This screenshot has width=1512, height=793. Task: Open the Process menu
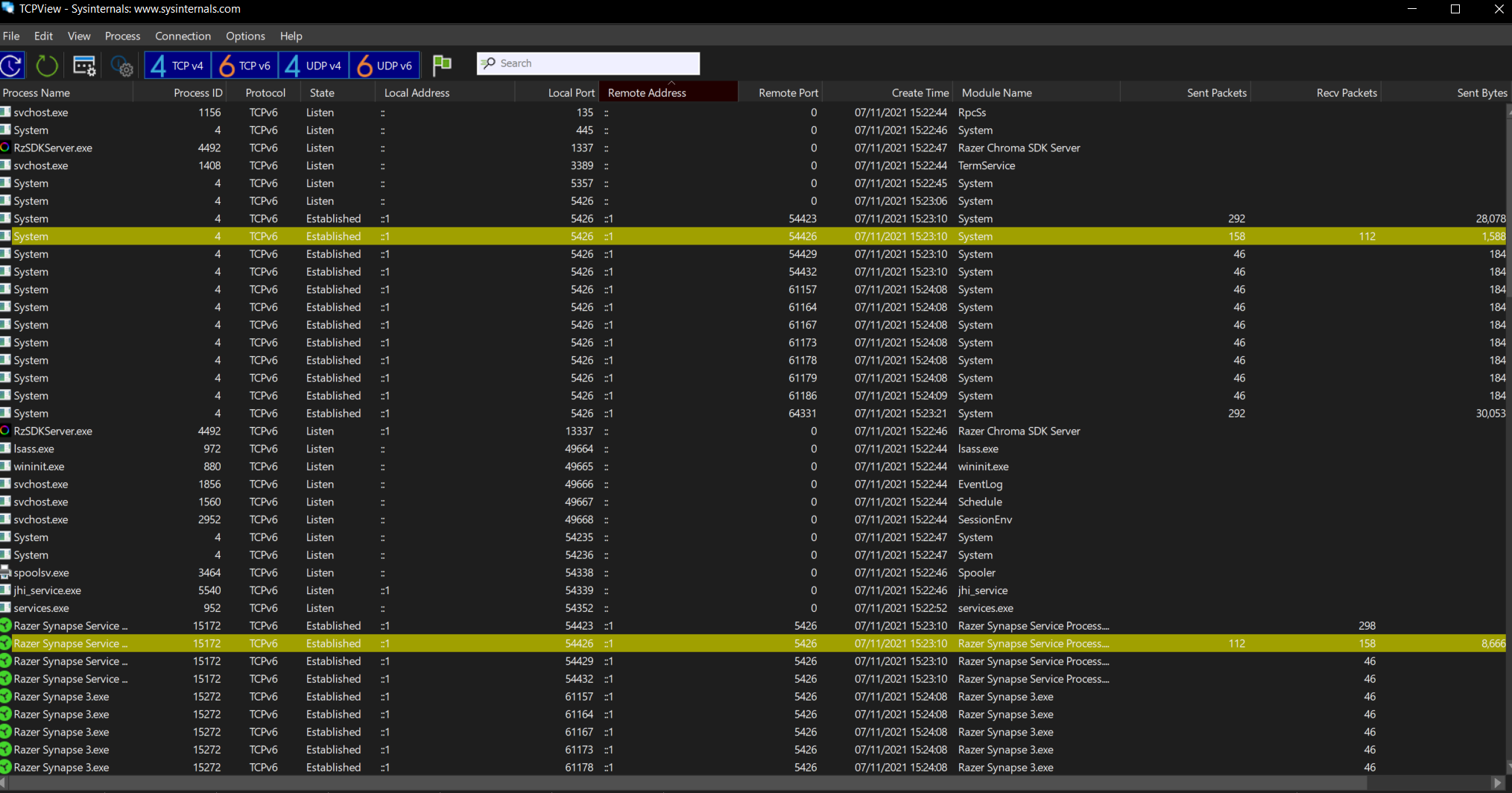[x=122, y=36]
